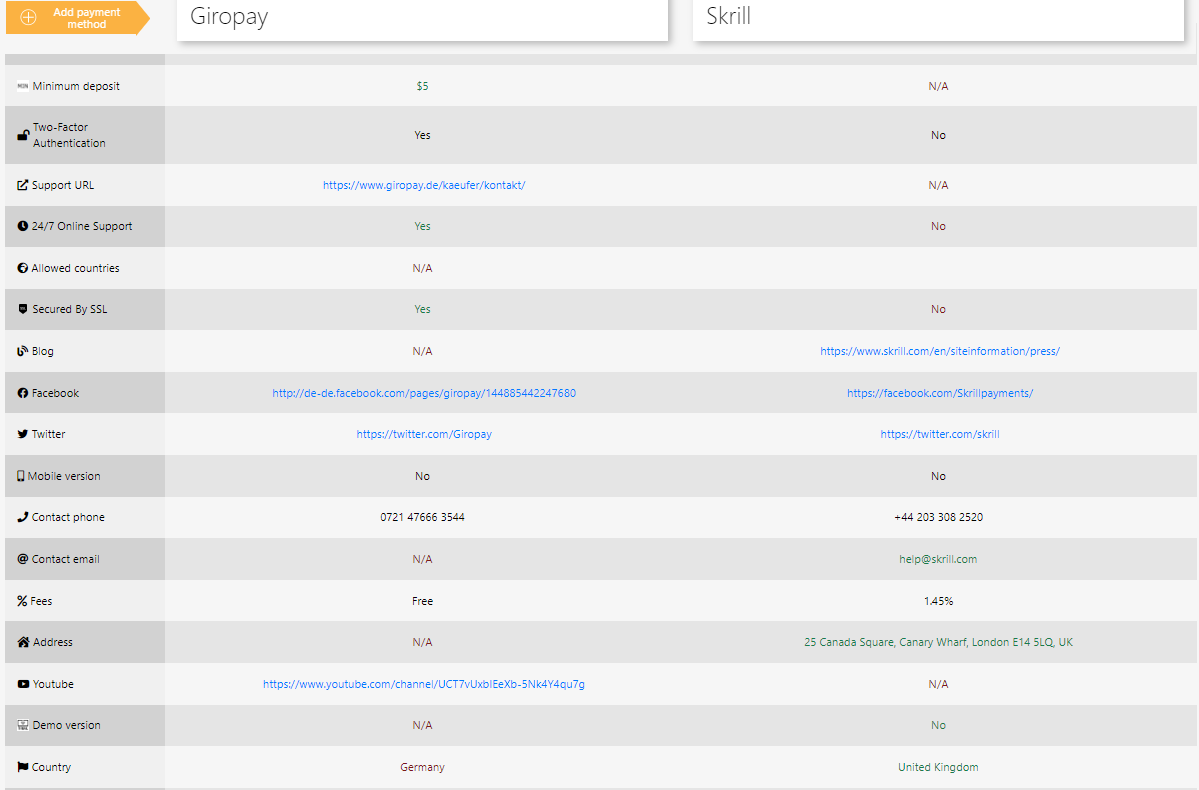Click Giropay's Yes for 24/7 Online Support
Image resolution: width=1199 pixels, height=790 pixels.
[x=422, y=226]
